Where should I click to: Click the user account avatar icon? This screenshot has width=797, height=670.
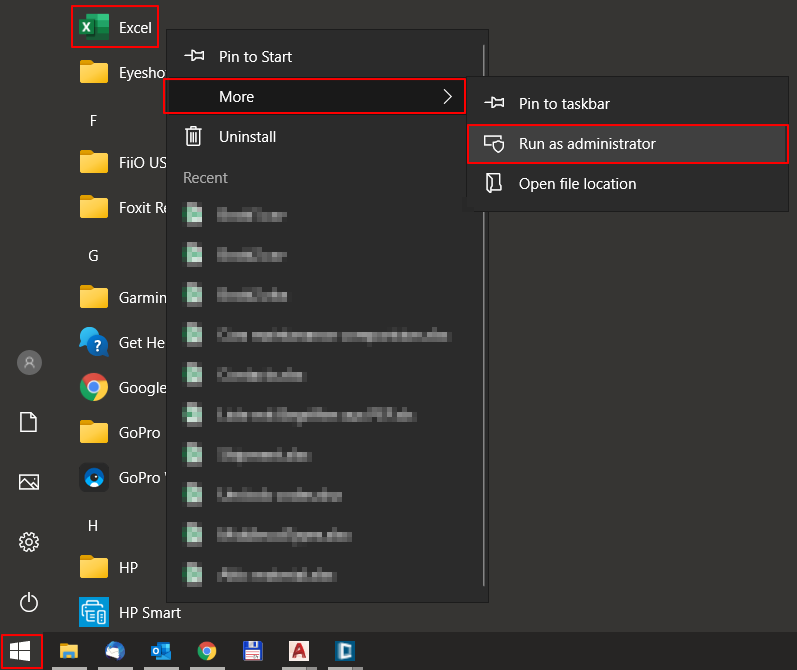point(29,362)
